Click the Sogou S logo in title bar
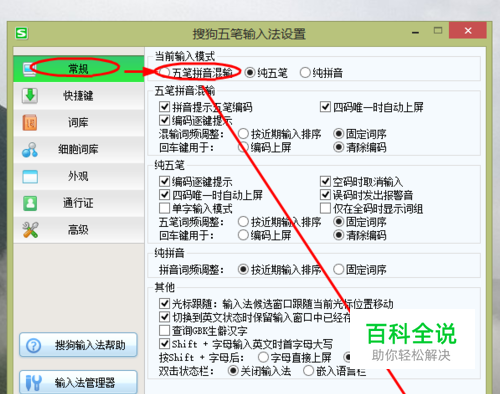Screen dimensions: 500x394 [x=22, y=33]
